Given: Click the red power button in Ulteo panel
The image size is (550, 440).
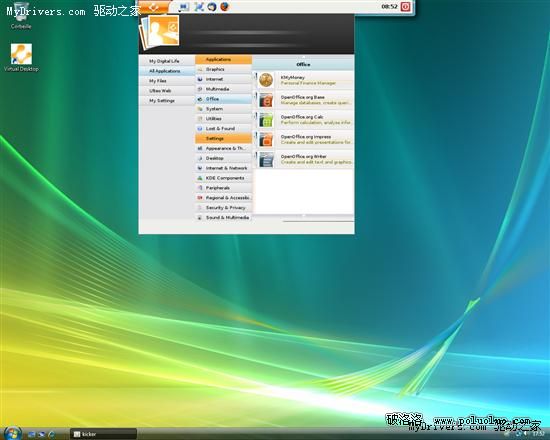Looking at the screenshot, I should 405,6.
